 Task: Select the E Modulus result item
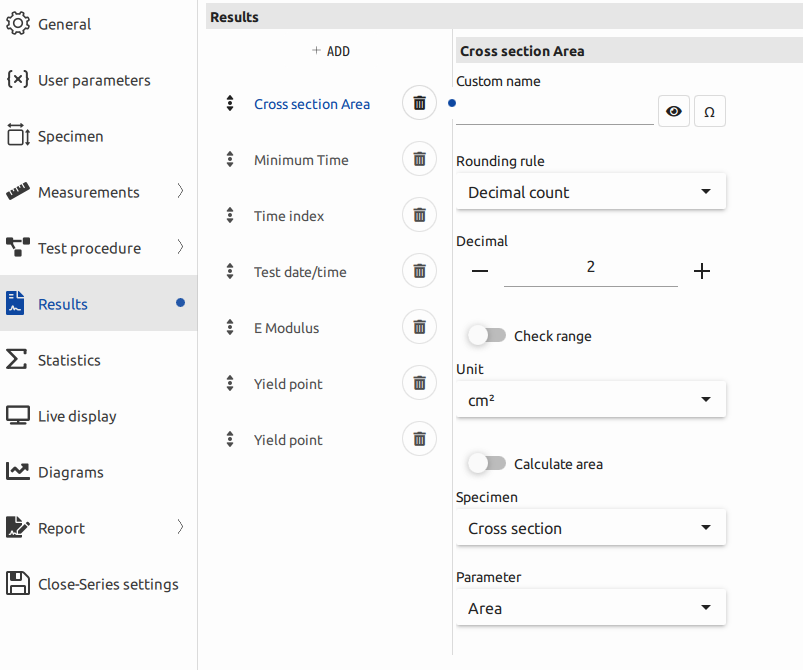[x=287, y=328]
